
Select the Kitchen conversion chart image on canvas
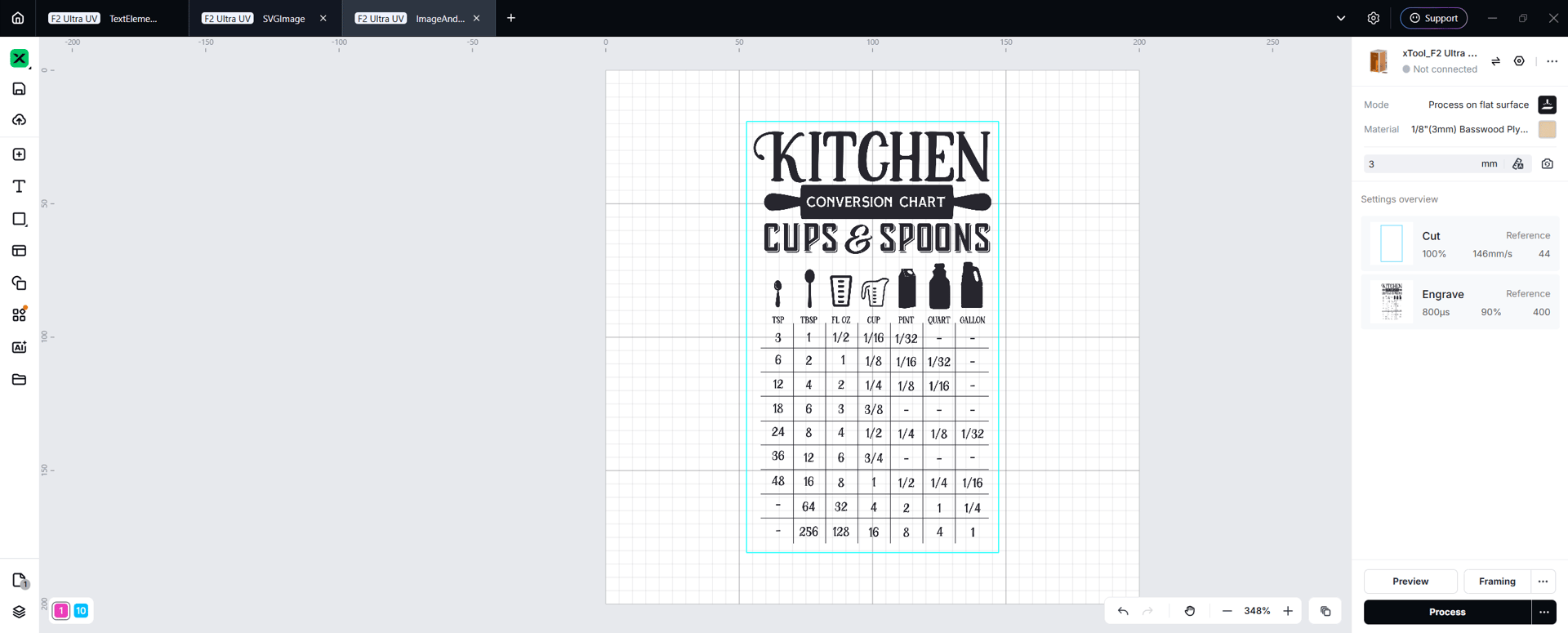tap(872, 337)
